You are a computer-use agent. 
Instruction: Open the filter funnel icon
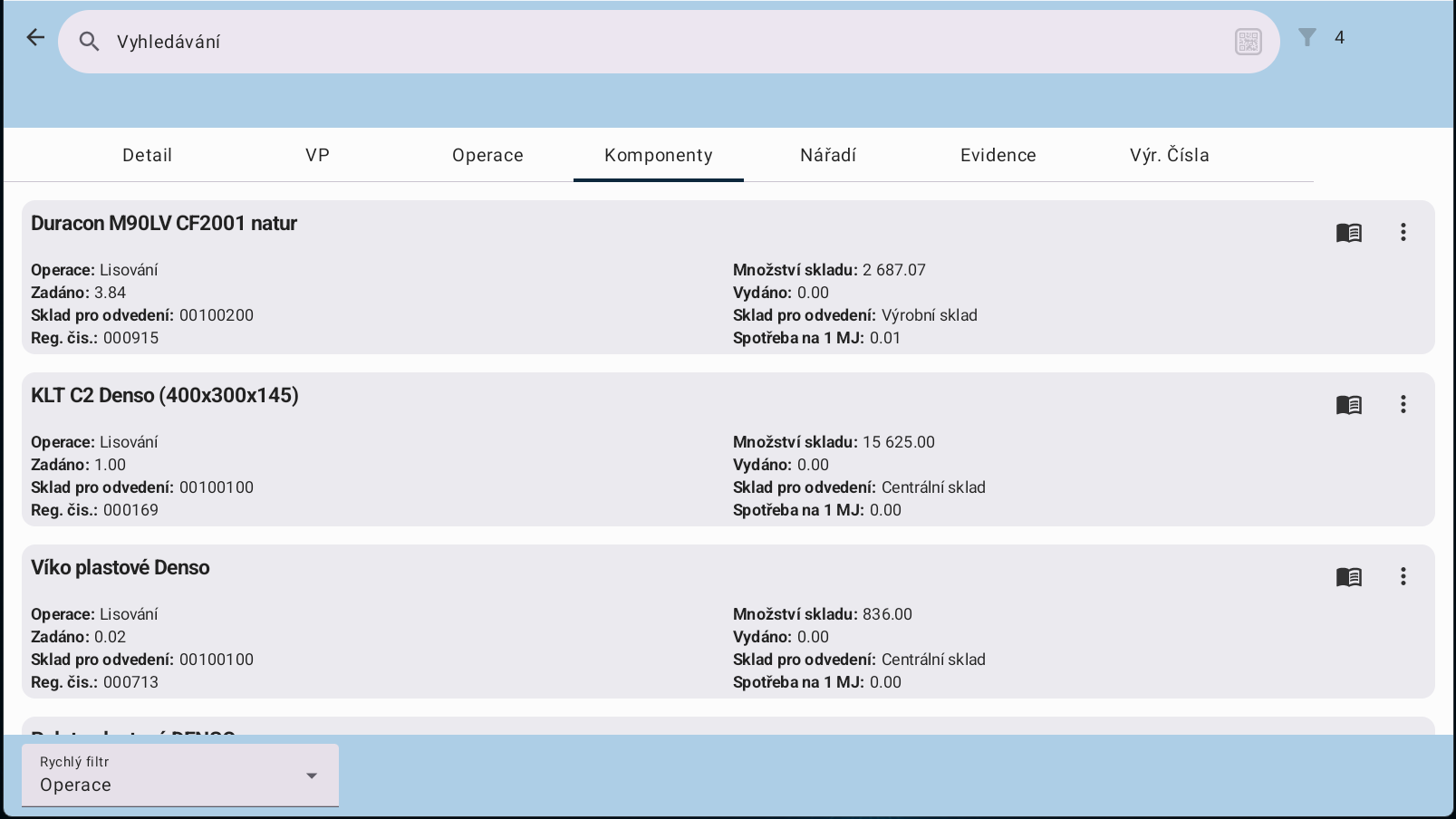point(1307,37)
